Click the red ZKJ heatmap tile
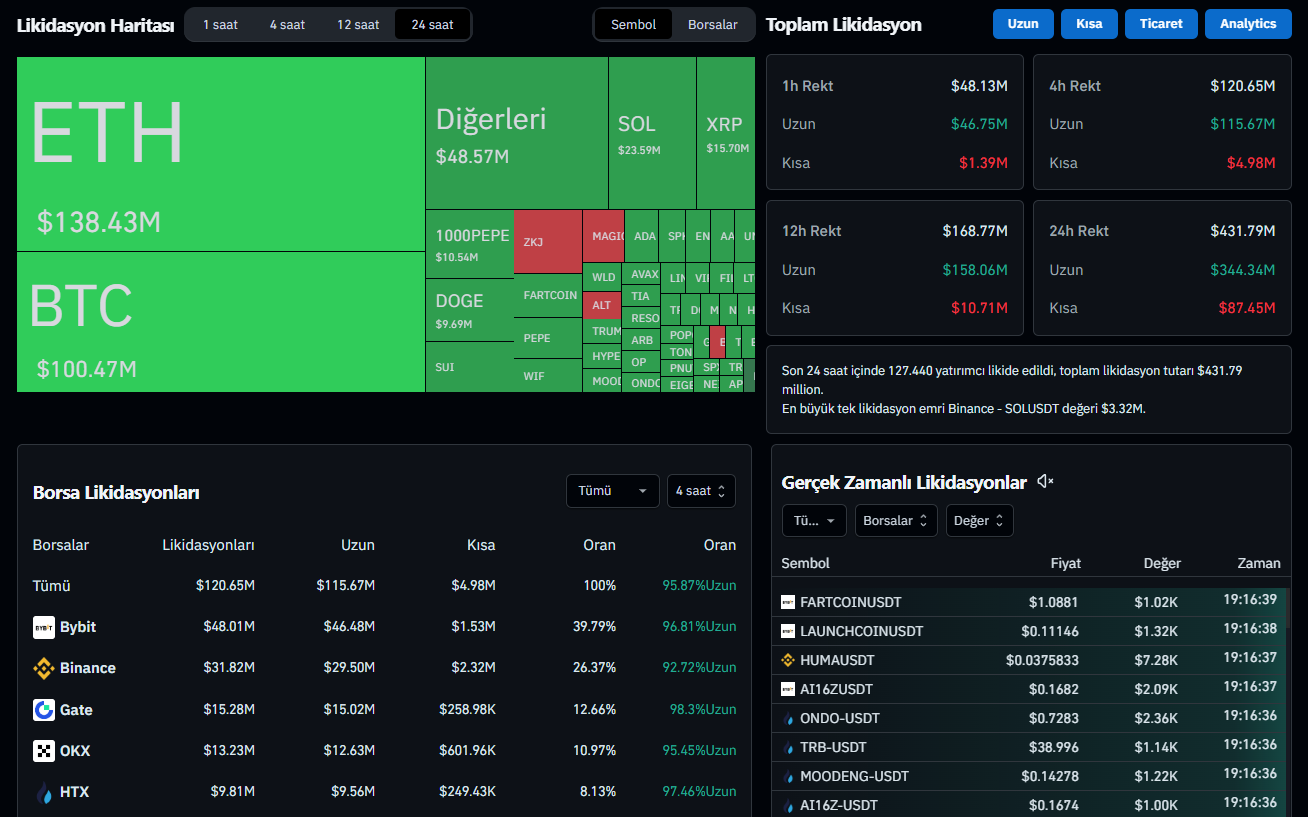This screenshot has height=817, width=1308. [547, 241]
